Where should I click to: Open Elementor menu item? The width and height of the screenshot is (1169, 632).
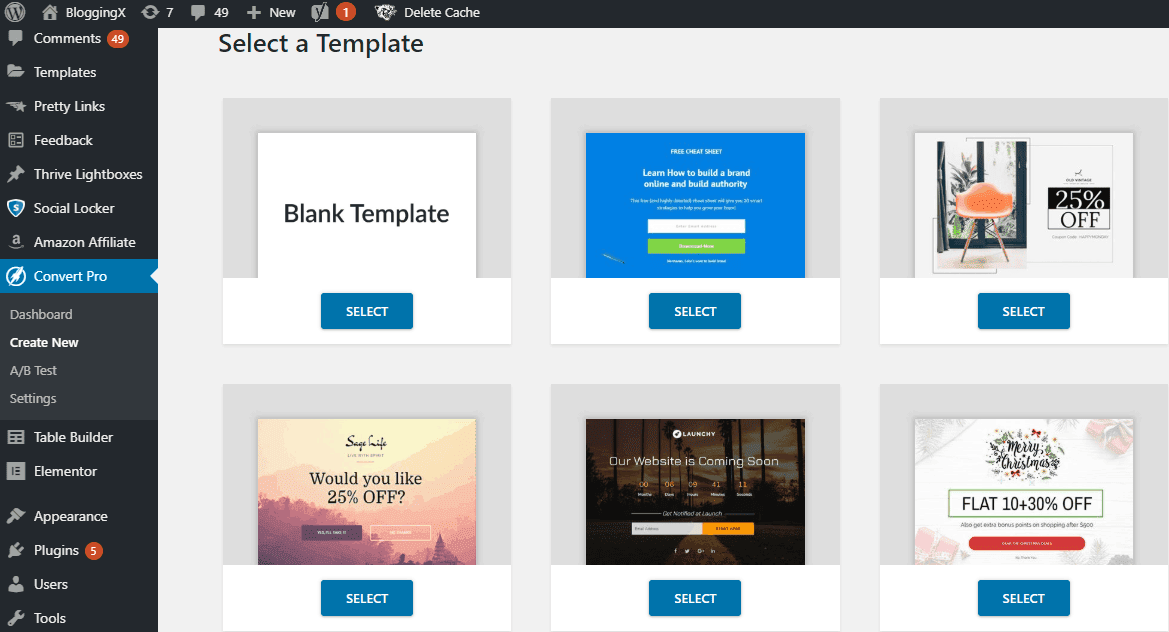point(65,471)
